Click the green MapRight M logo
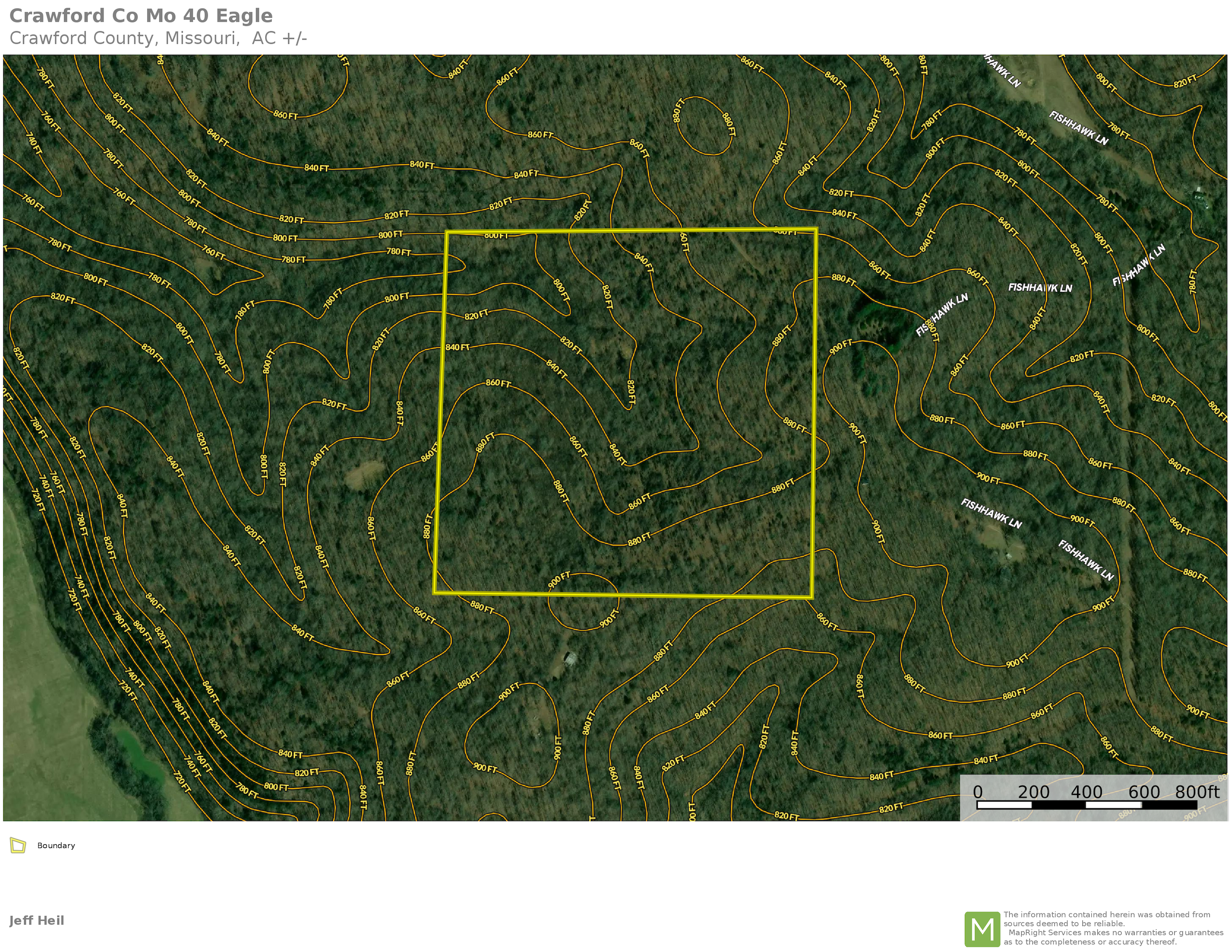The width and height of the screenshot is (1232, 952). pyautogui.click(x=982, y=929)
